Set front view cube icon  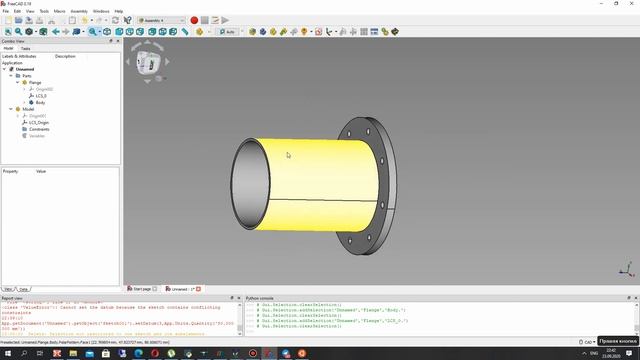pos(119,32)
